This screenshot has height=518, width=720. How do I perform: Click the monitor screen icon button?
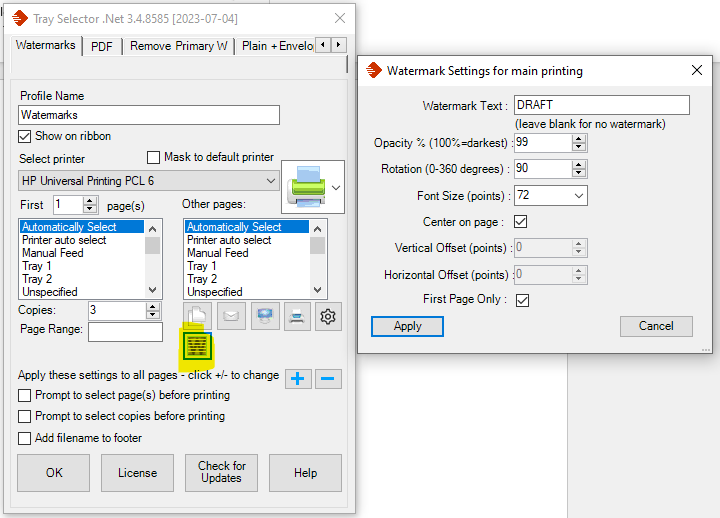pos(263,317)
